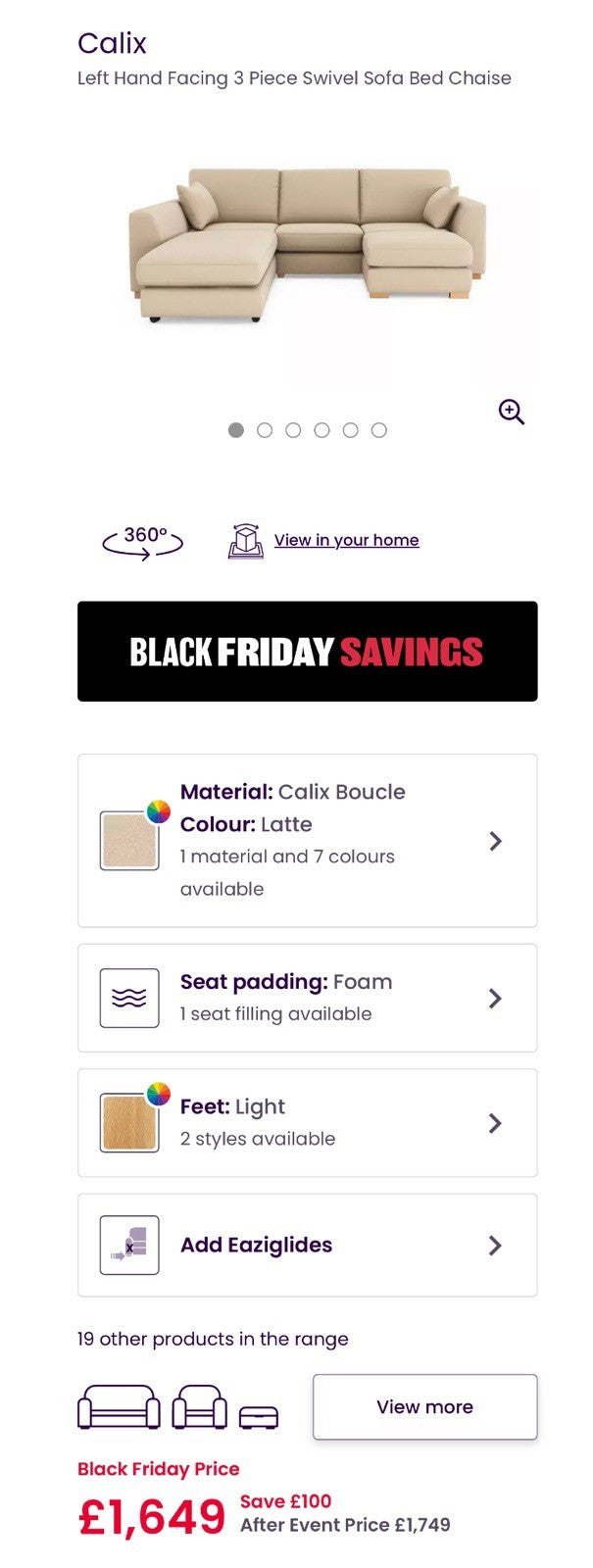The width and height of the screenshot is (593, 1568).
Task: Select the footstool outline icon
Action: (259, 1416)
